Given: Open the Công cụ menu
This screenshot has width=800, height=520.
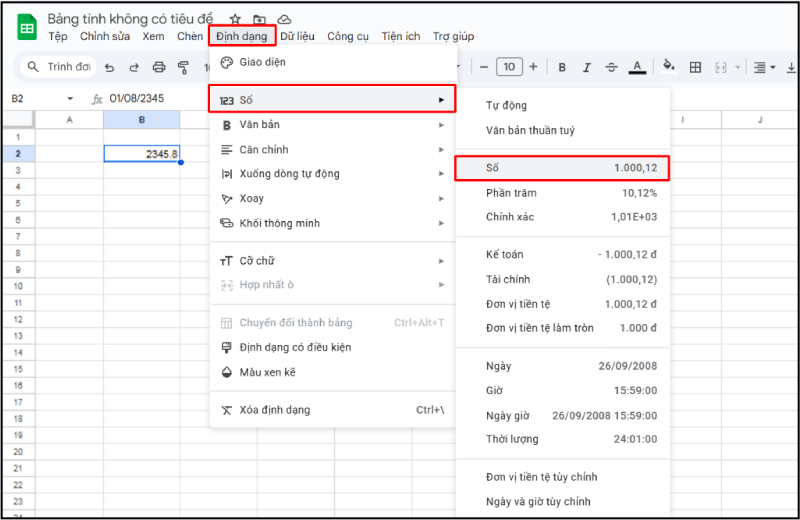Looking at the screenshot, I should (x=347, y=36).
